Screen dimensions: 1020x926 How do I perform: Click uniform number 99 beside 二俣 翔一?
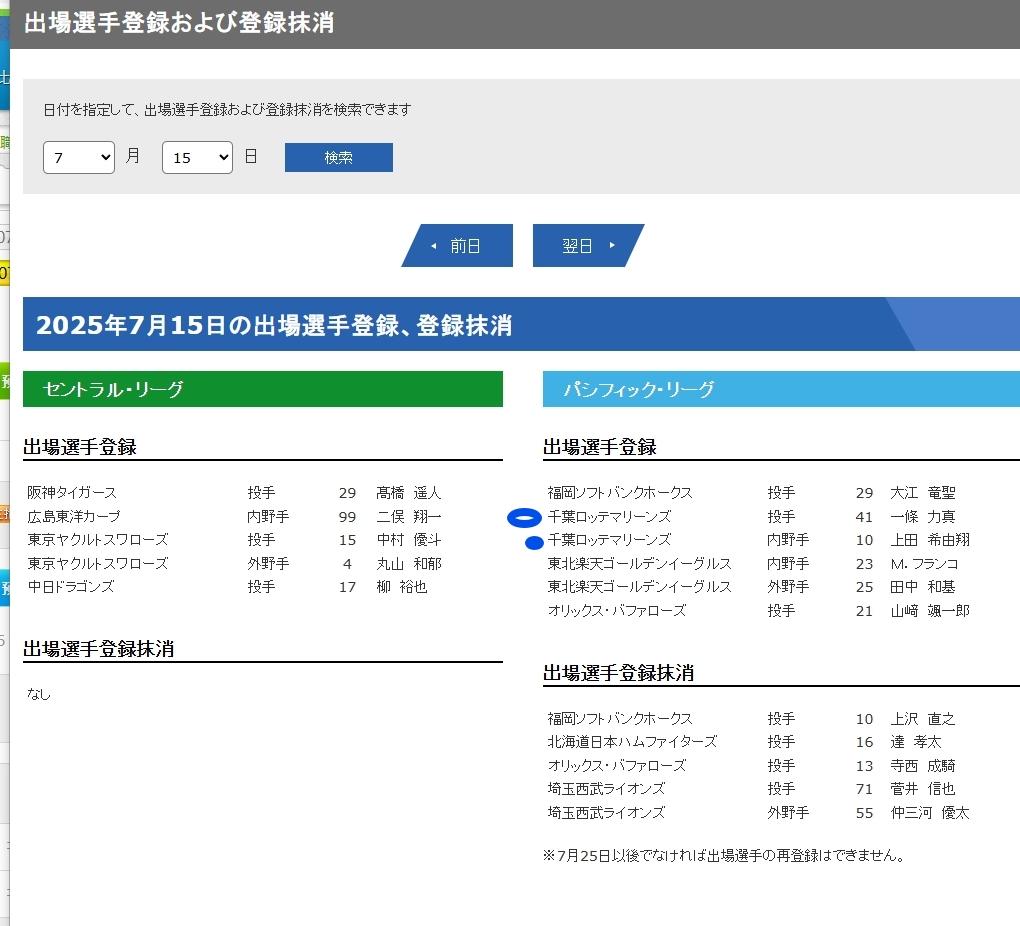click(x=347, y=517)
